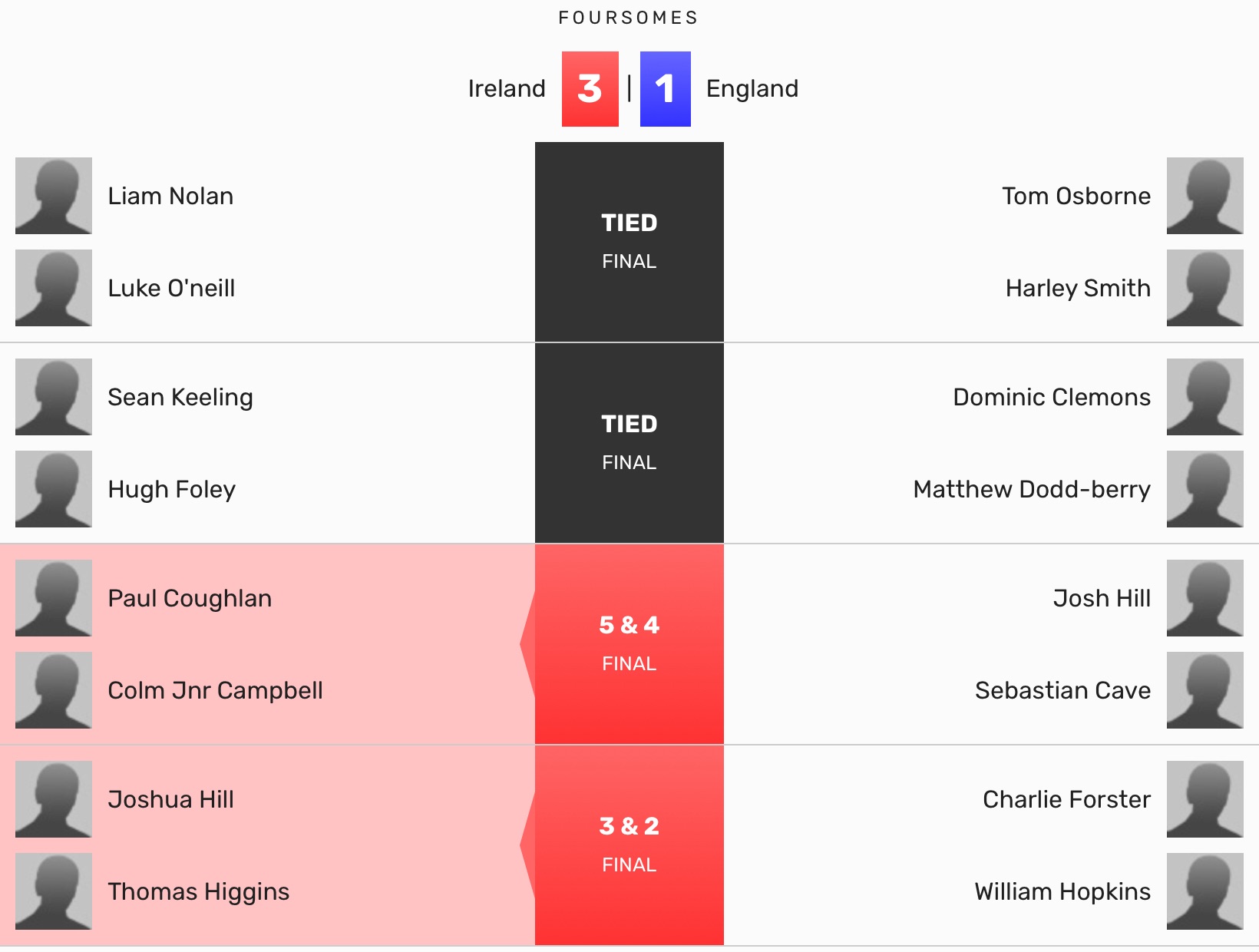Open Luke O'neill player name link

[171, 288]
